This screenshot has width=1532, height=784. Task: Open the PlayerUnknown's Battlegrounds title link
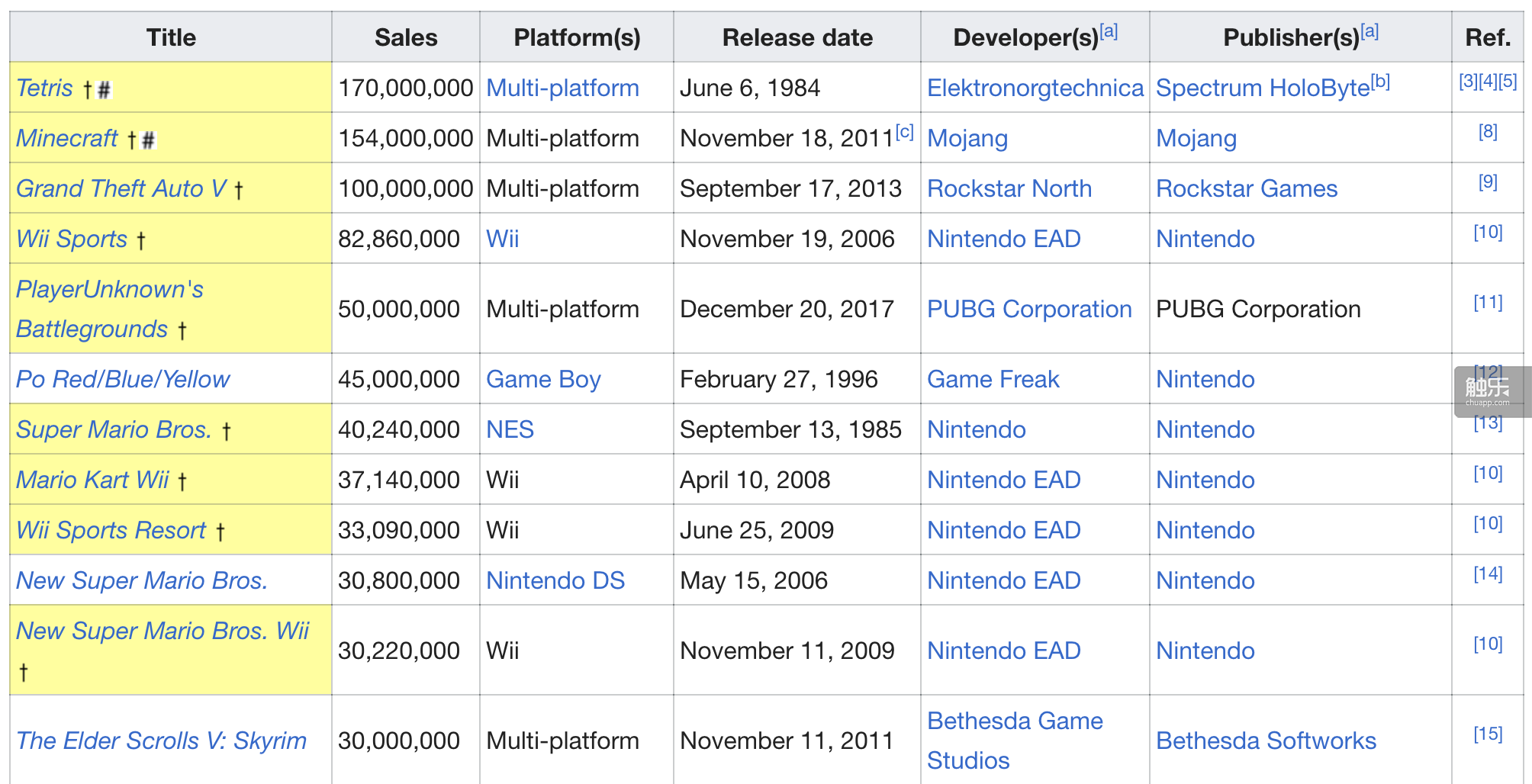[109, 290]
